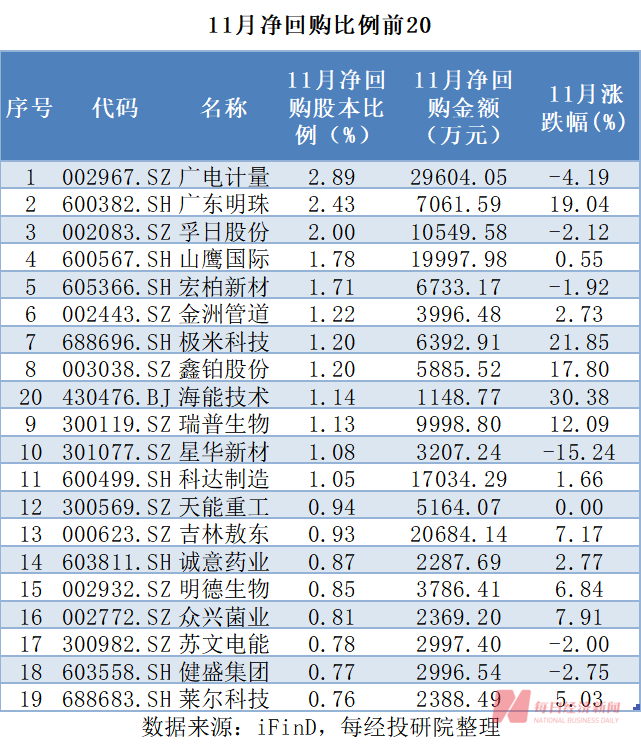The height and width of the screenshot is (749, 641).
Task: Click the name 瑞普生物
Action: 224,424
